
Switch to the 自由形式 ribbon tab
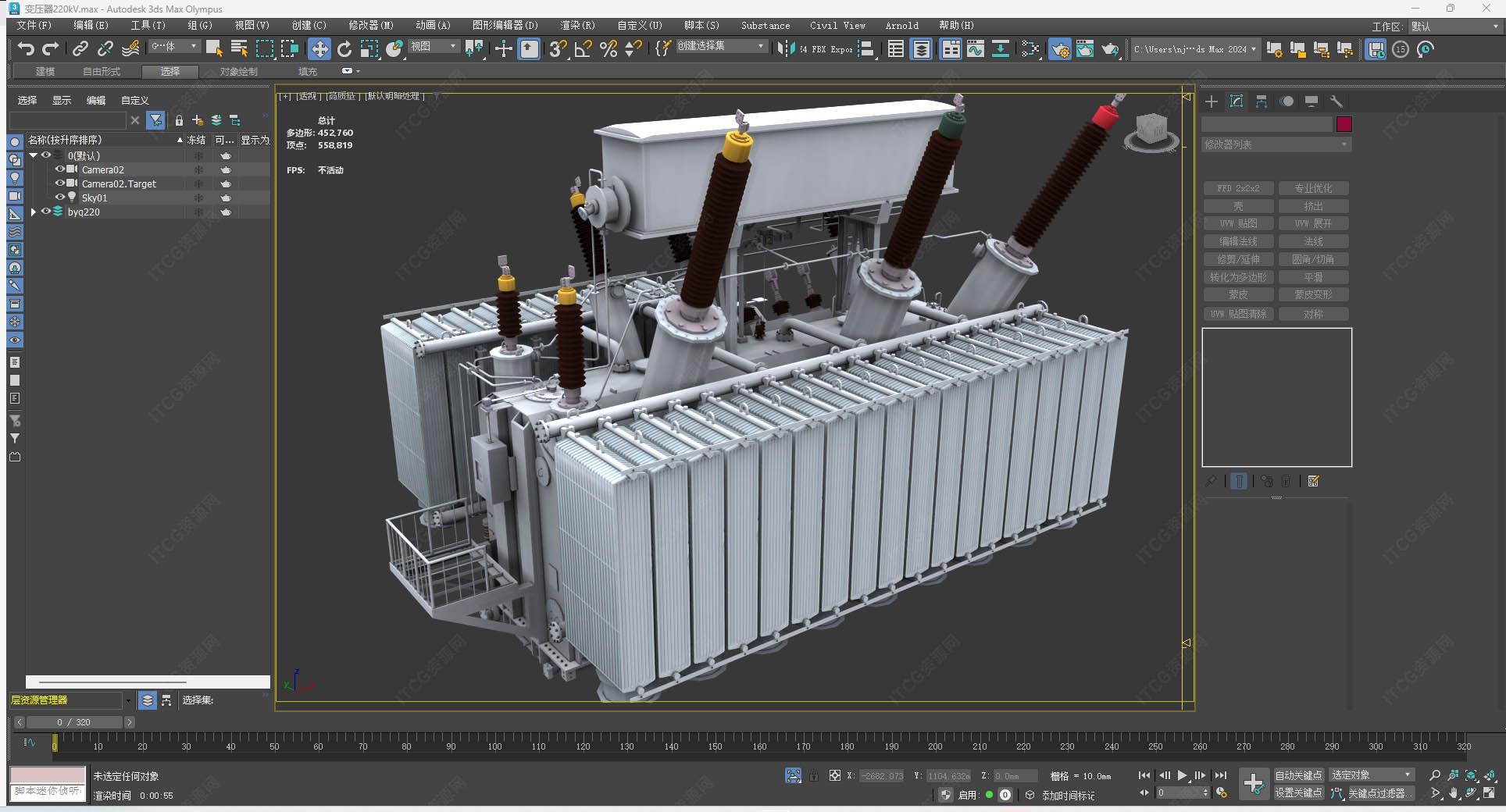[102, 71]
